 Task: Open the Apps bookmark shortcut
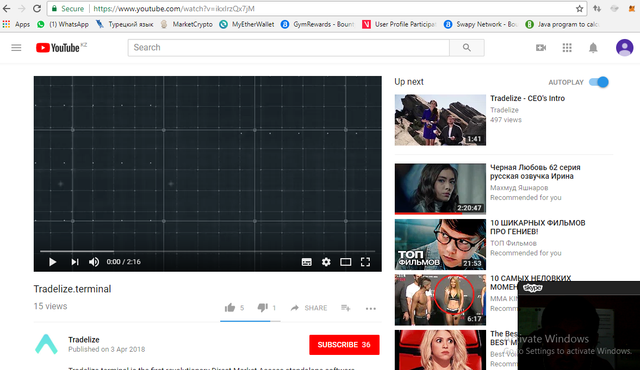16,24
